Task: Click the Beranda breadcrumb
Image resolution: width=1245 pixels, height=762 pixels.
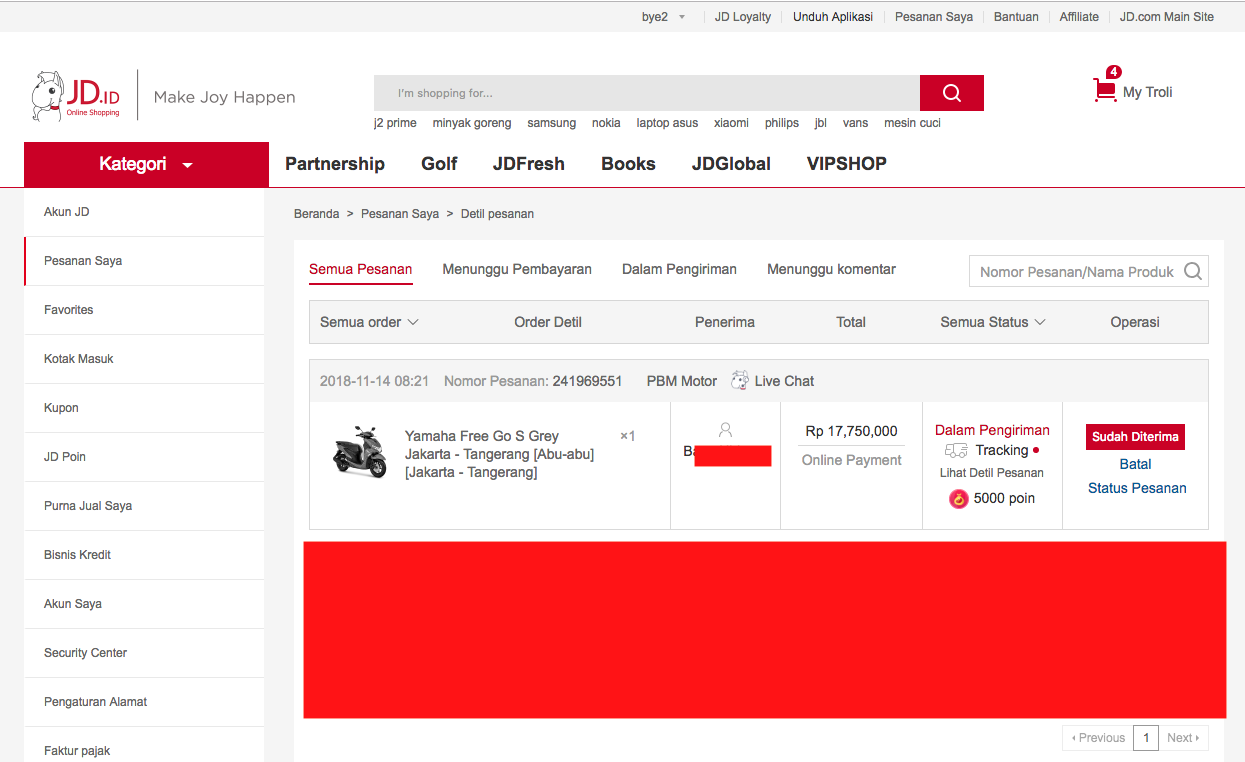Action: pyautogui.click(x=316, y=214)
